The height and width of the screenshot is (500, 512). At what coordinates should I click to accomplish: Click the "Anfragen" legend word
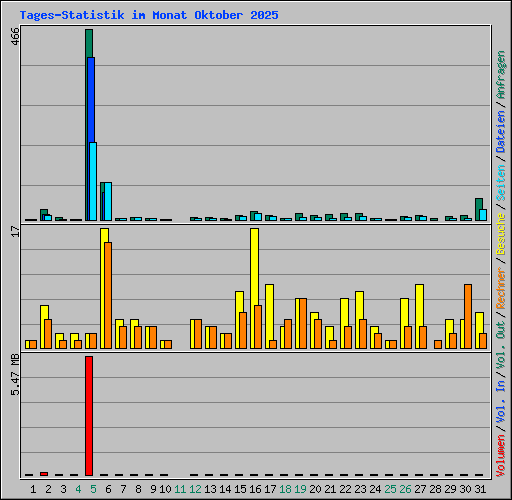click(x=501, y=75)
